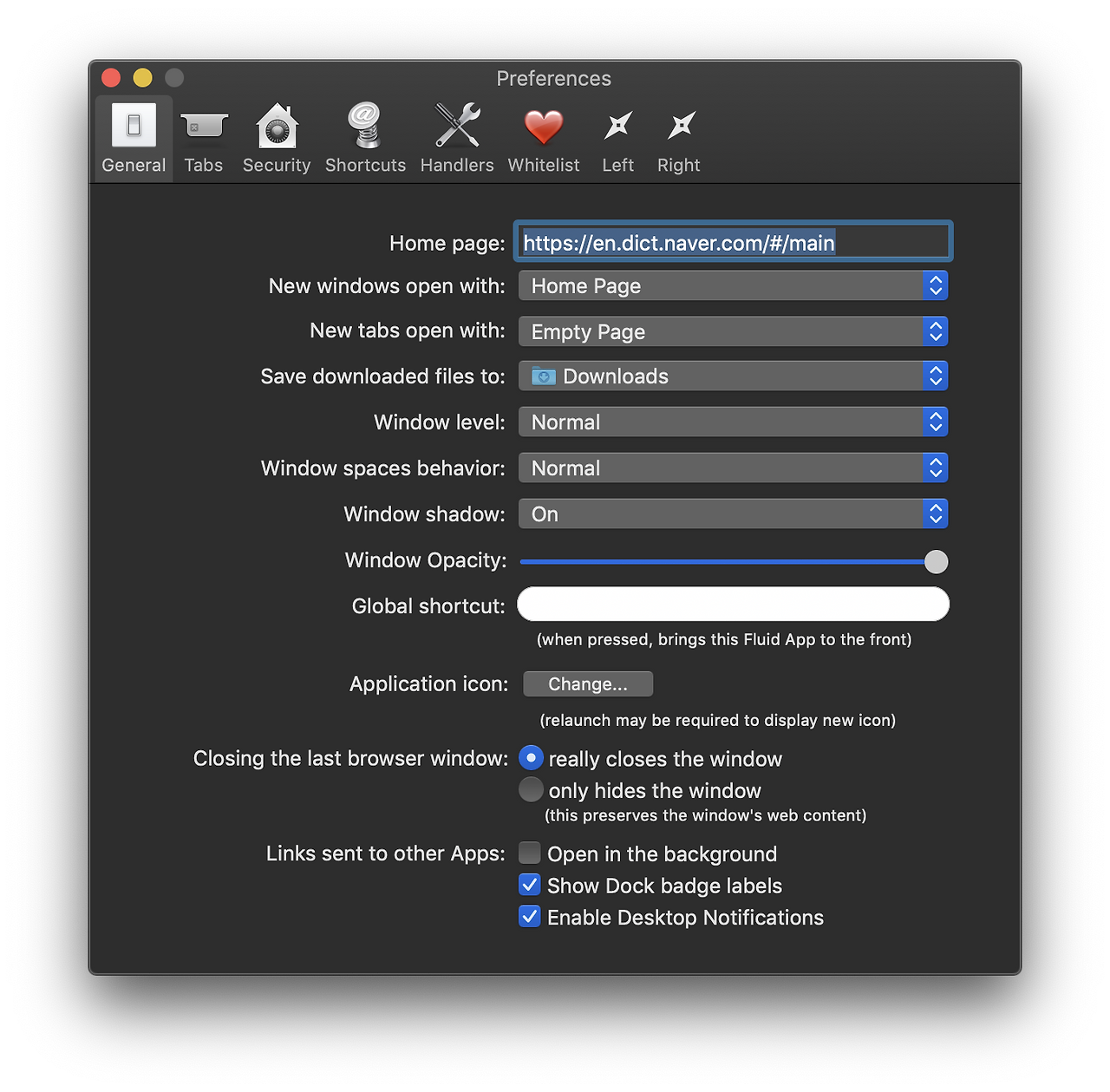The width and height of the screenshot is (1110, 1092).
Task: Open the Tabs preferences pane icon
Action: point(204,139)
